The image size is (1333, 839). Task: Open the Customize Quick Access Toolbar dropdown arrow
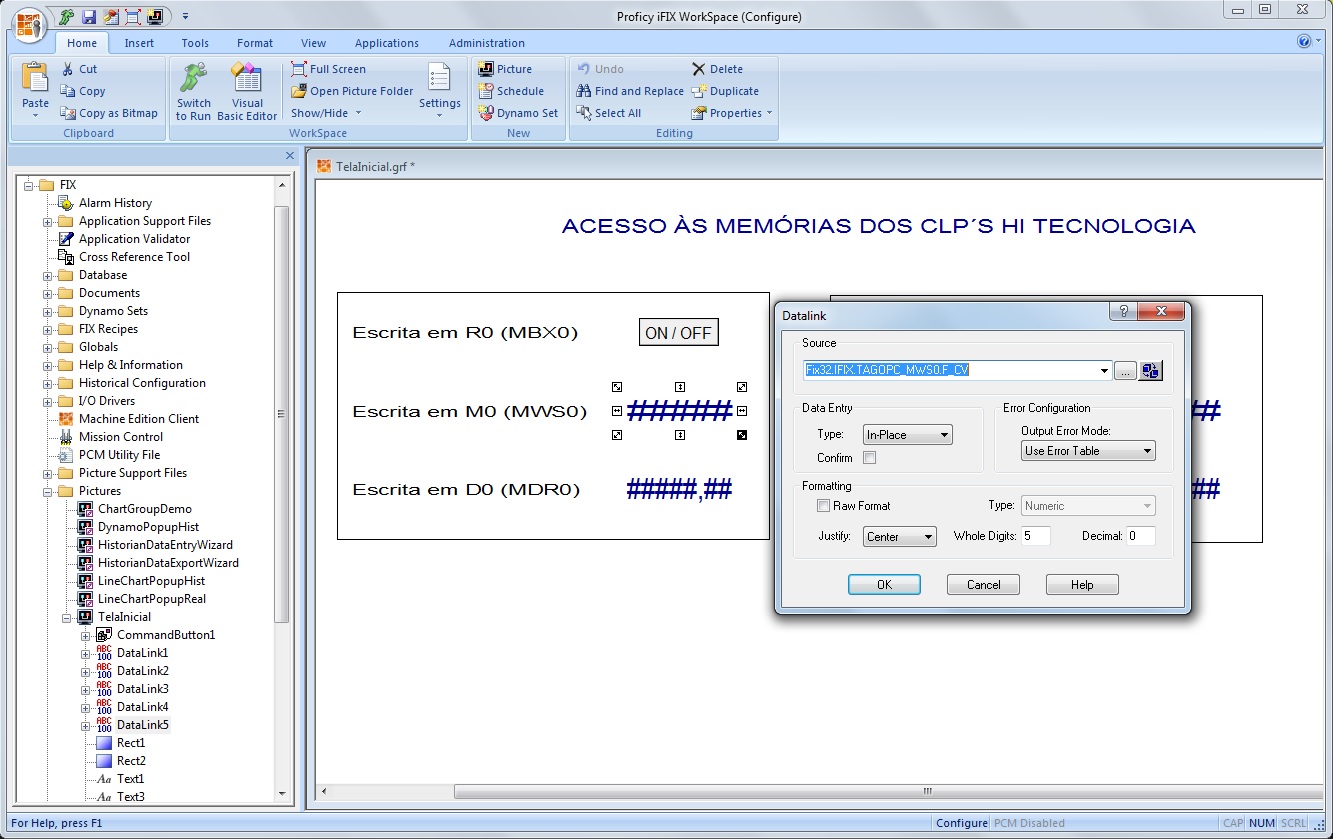tap(185, 16)
